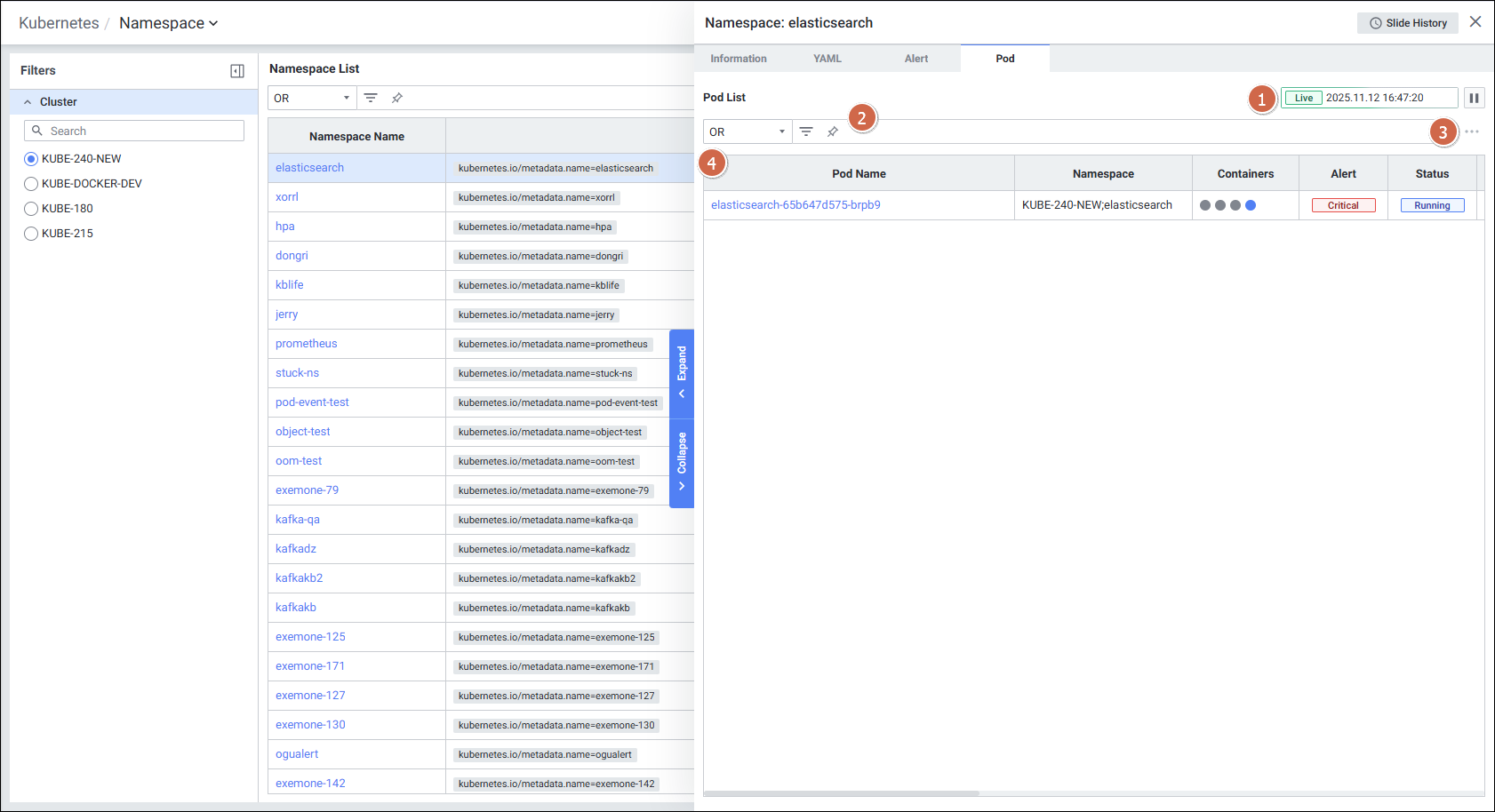This screenshot has width=1495, height=812.
Task: Pause live updates in Pod List
Action: (1474, 98)
